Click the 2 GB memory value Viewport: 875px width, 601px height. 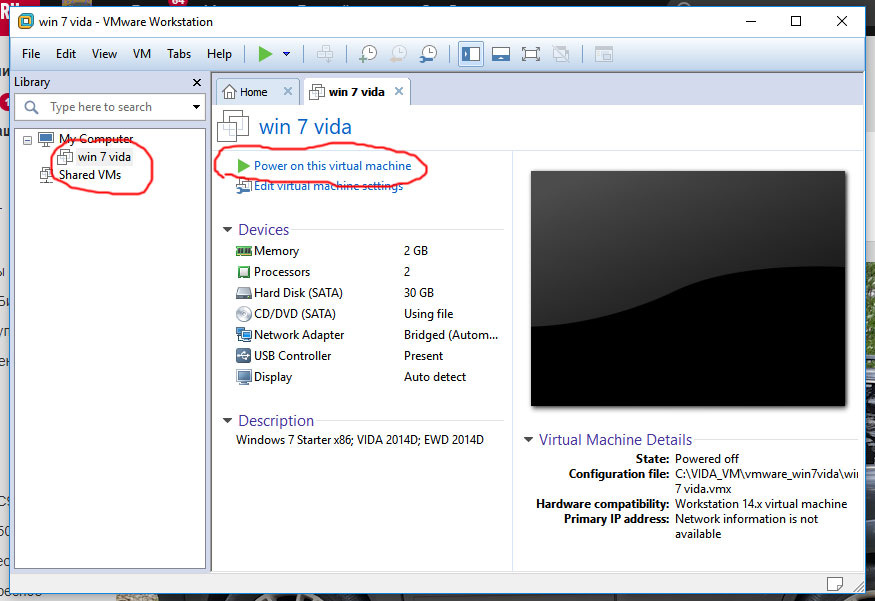tap(416, 251)
